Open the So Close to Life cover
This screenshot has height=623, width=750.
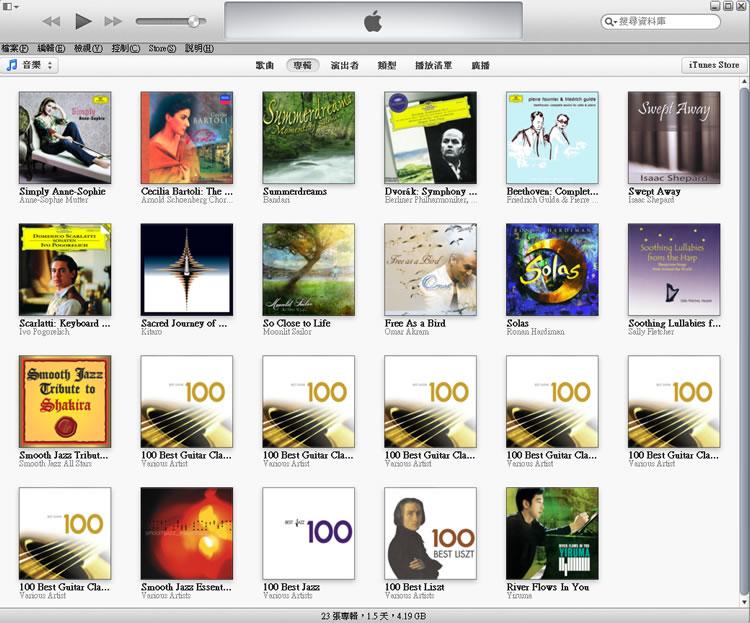(x=309, y=269)
